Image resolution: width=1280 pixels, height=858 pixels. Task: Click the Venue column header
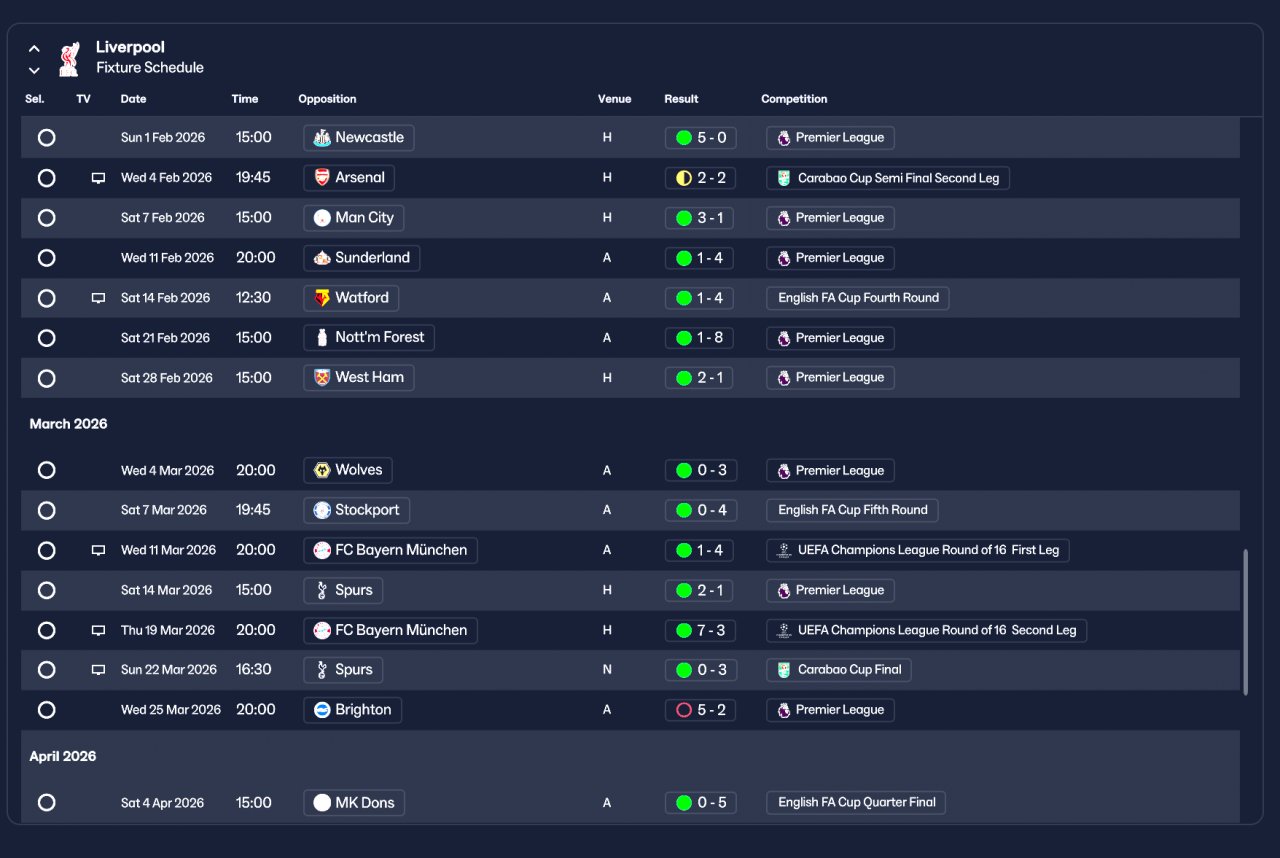tap(615, 99)
